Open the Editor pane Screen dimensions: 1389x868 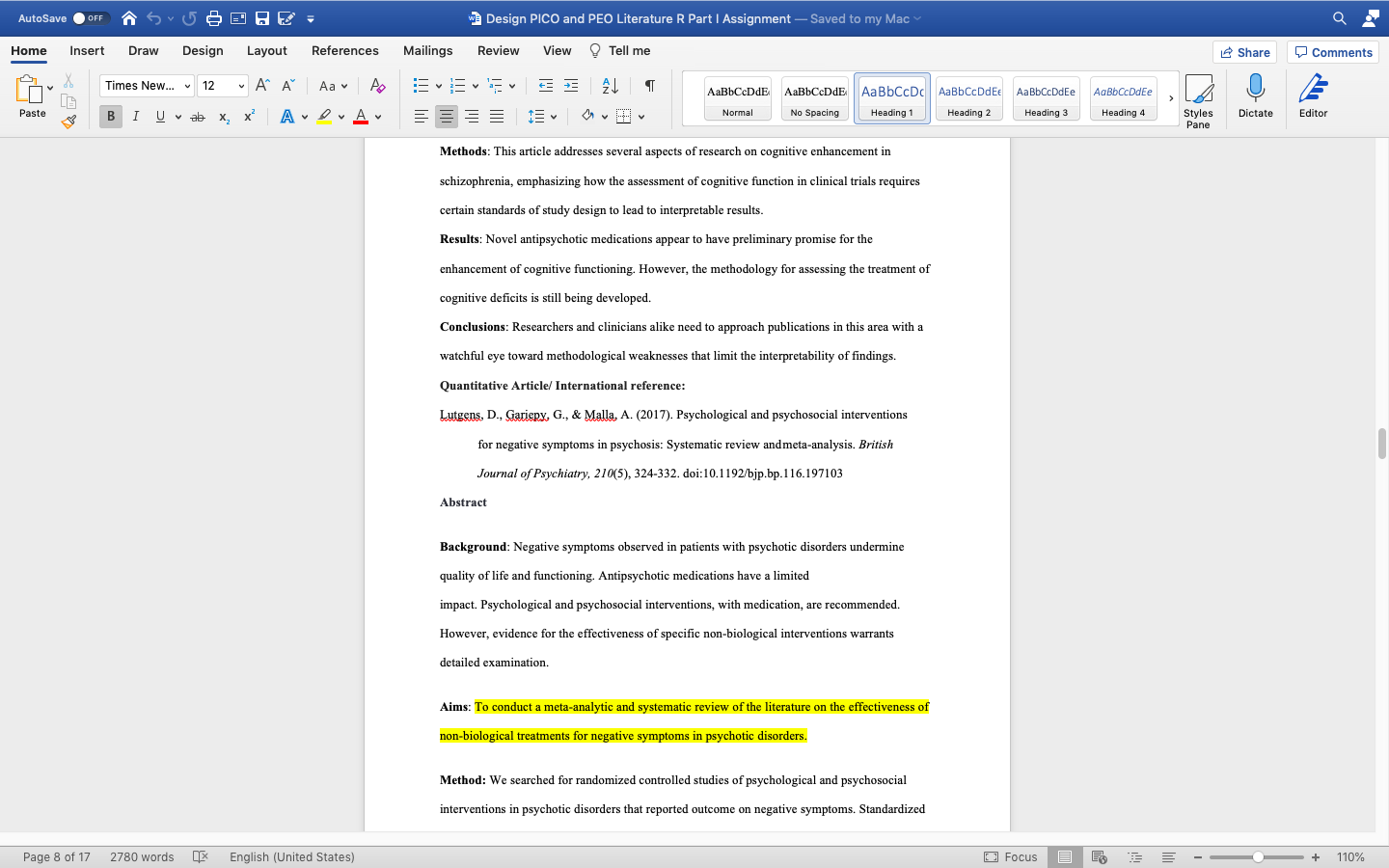pos(1313,96)
